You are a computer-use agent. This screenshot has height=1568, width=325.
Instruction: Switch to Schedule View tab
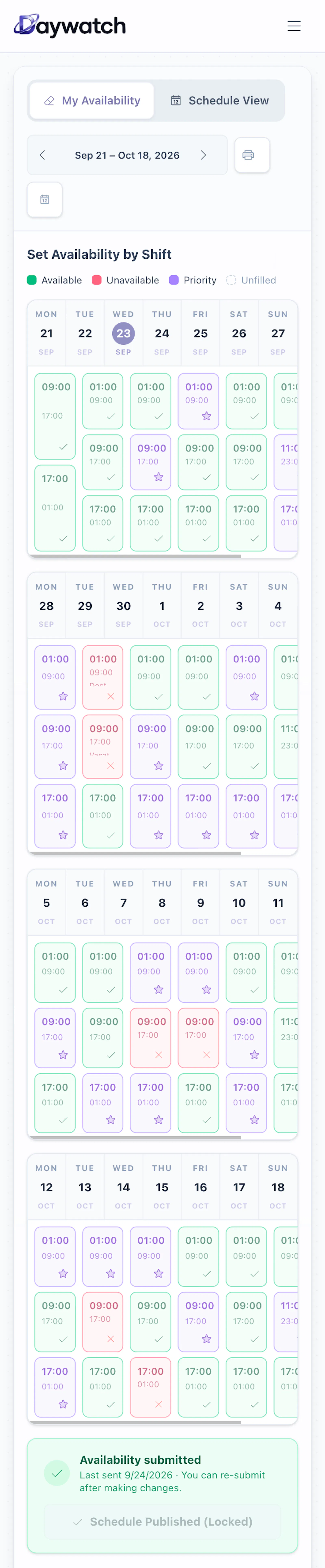(220, 100)
